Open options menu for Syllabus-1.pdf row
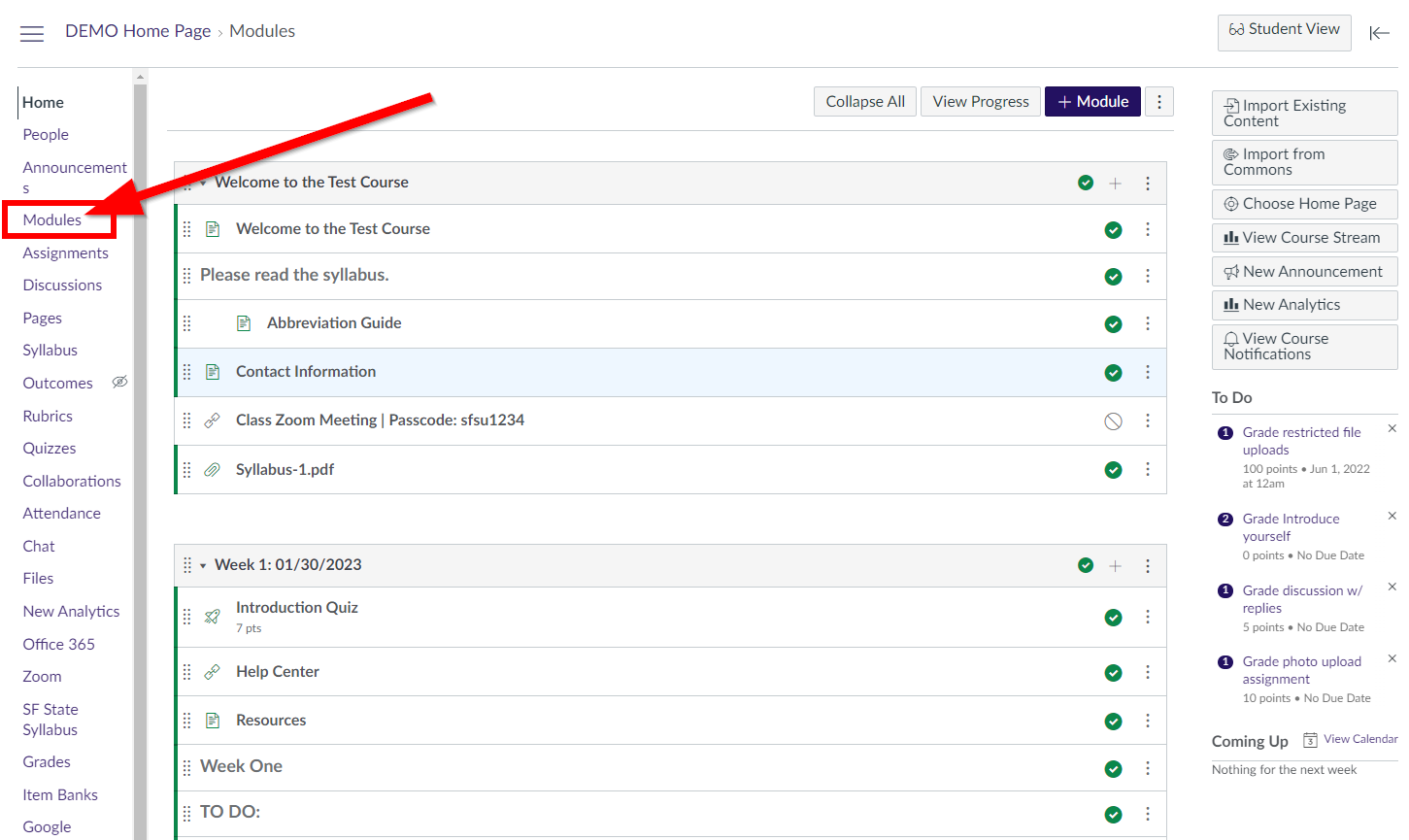This screenshot has height=840, width=1409. pyautogui.click(x=1147, y=469)
